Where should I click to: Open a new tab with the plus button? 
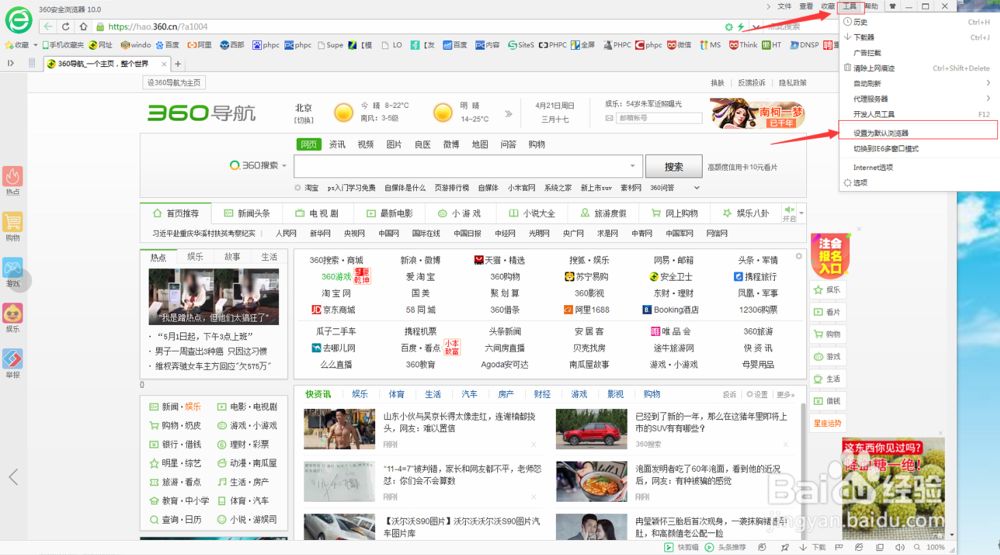coord(178,64)
